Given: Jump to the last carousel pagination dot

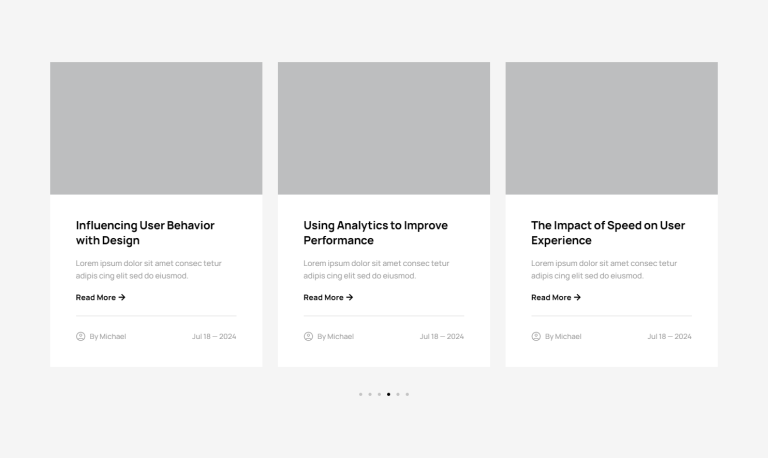Looking at the screenshot, I should (x=407, y=394).
